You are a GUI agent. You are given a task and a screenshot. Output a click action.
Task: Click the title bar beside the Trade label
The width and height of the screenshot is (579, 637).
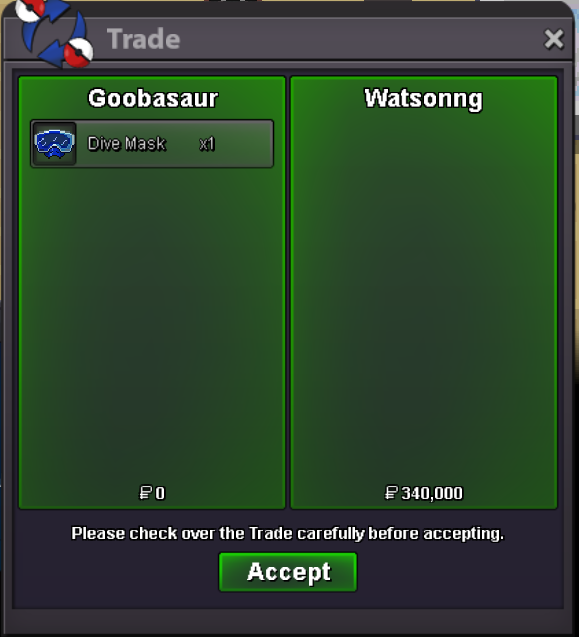[358, 39]
